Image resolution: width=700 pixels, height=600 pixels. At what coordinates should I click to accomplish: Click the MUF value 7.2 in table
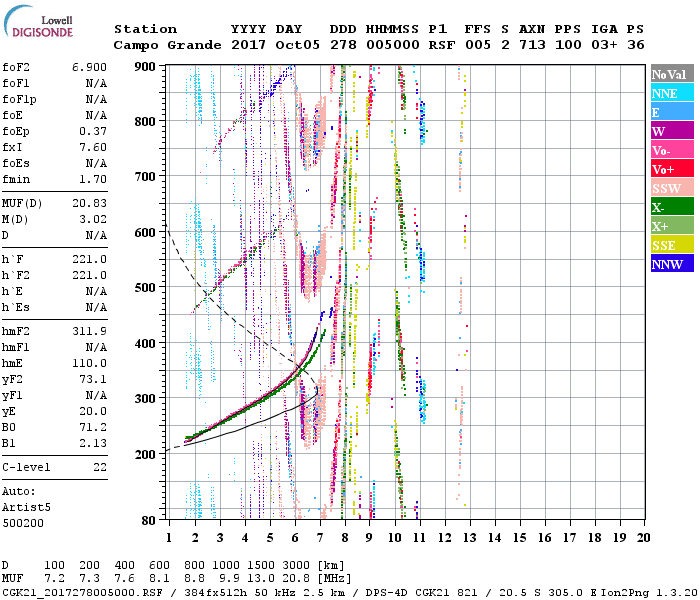click(x=54, y=579)
